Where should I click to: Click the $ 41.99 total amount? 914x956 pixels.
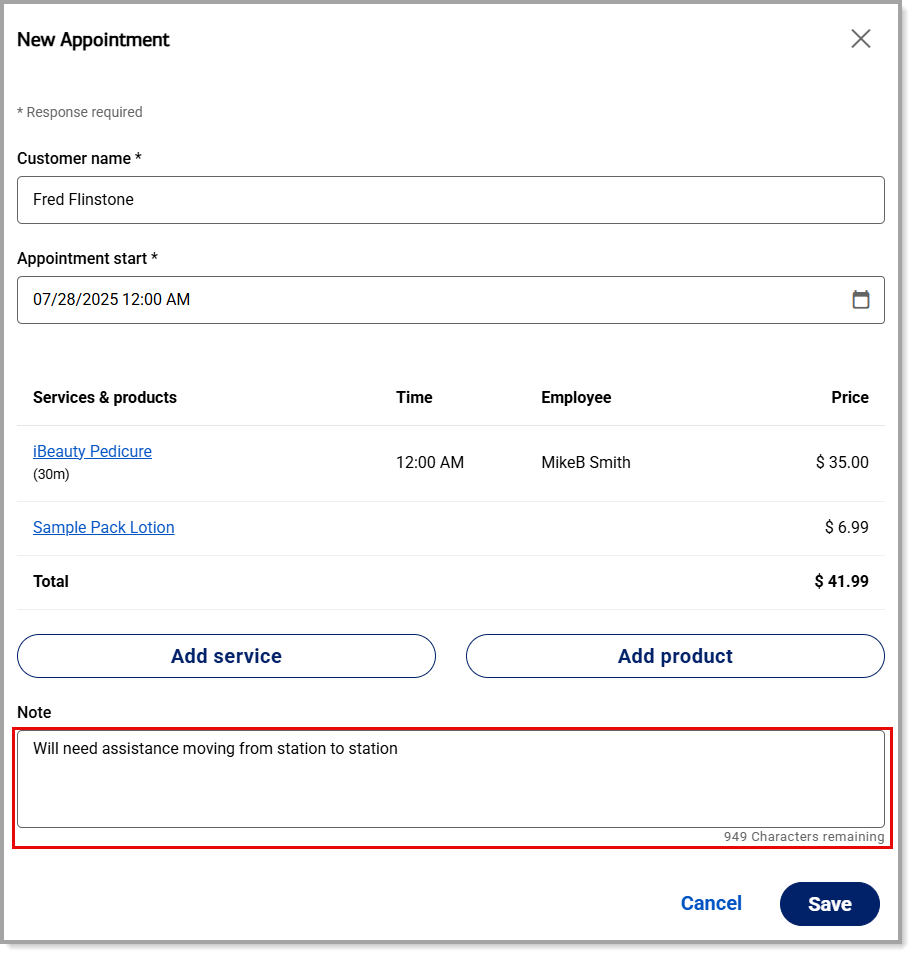point(841,582)
